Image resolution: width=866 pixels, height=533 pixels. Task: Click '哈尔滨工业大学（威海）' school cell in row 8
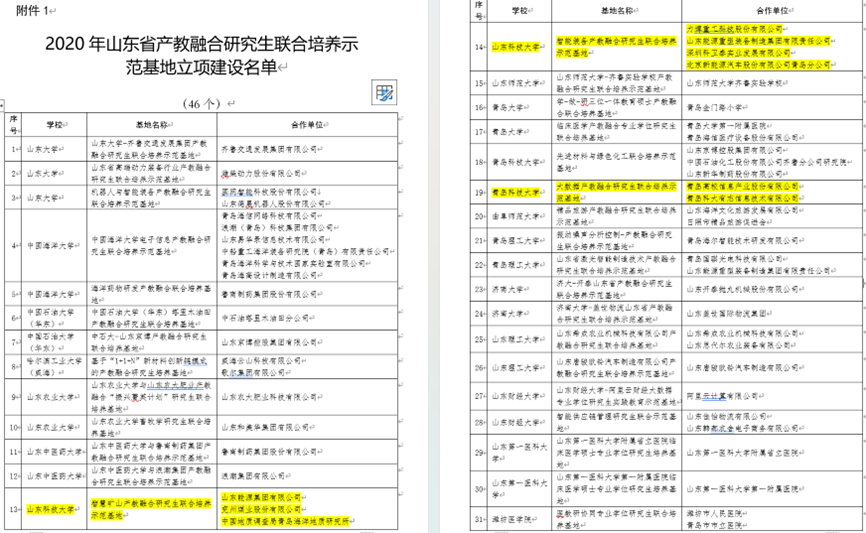[x=54, y=367]
